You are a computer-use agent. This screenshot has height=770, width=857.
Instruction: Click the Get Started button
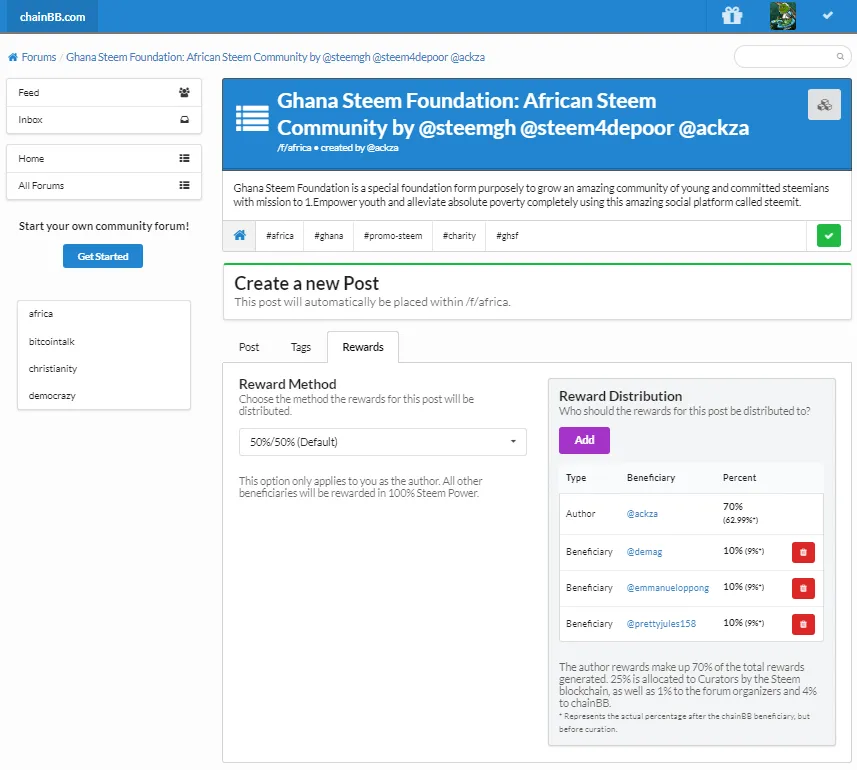[103, 256]
